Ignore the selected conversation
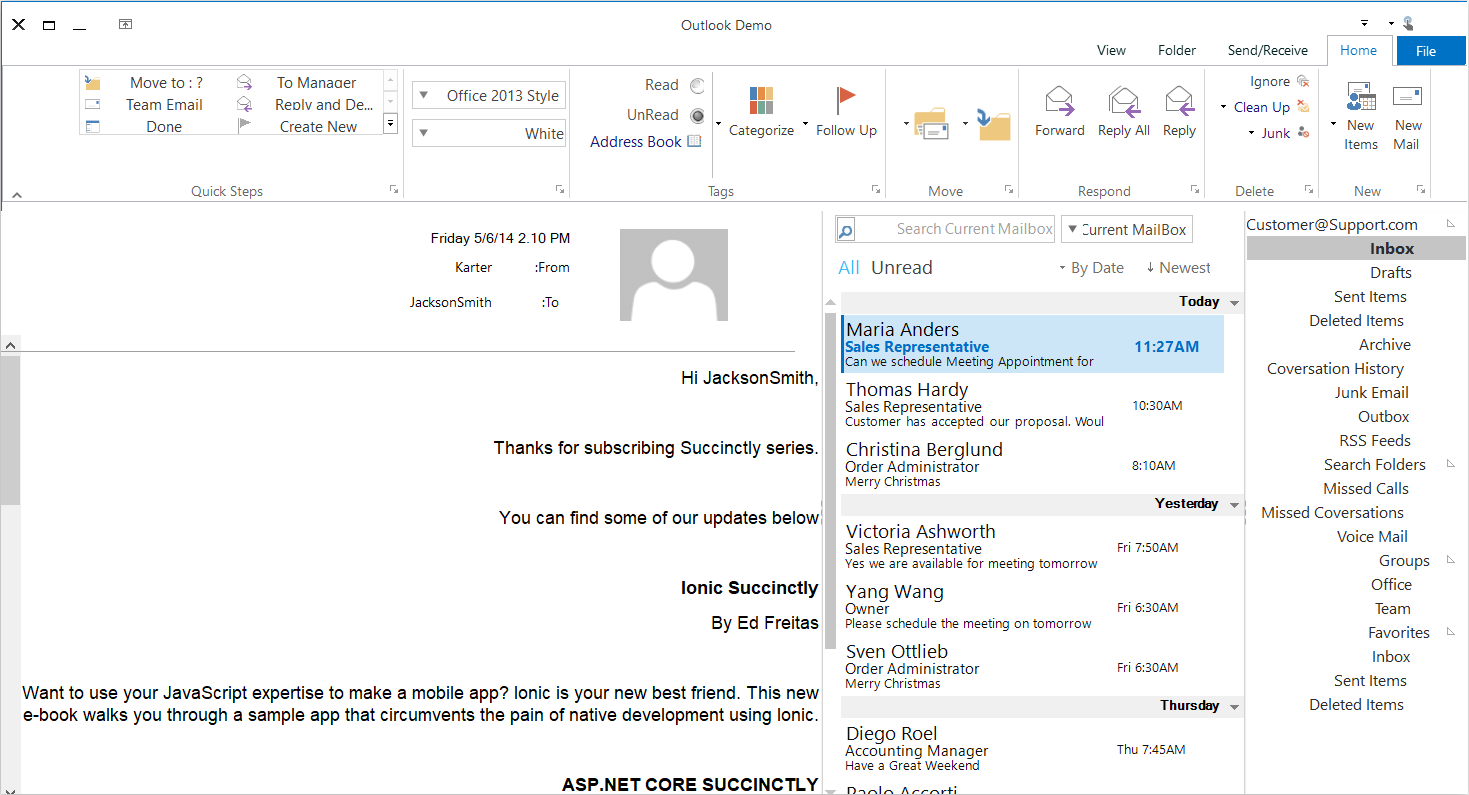Image resolution: width=1469 pixels, height=795 pixels. click(x=1269, y=80)
